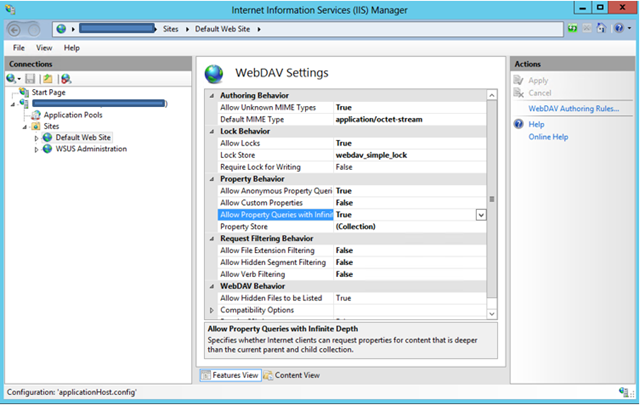Open dropdown for Allow Property Queries with Infinite Depth

(481, 215)
